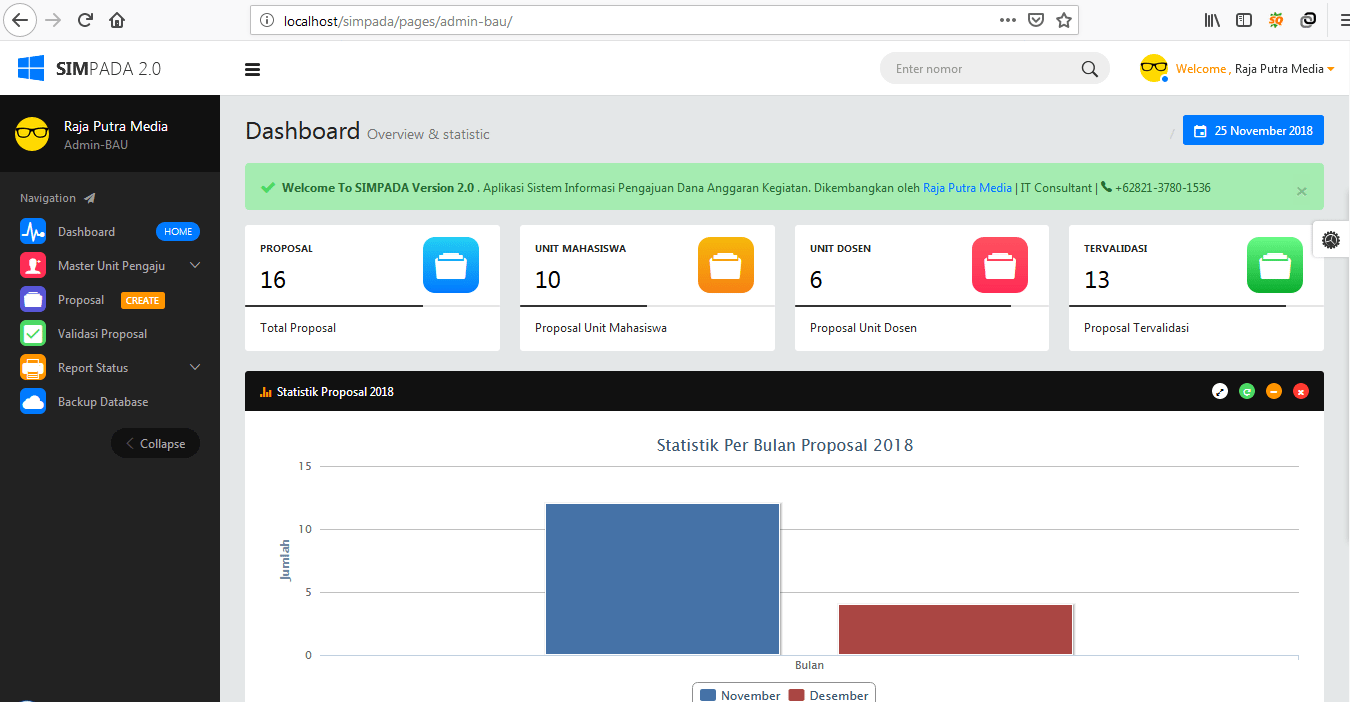Click the pin icon next to Navigation

pos(89,198)
